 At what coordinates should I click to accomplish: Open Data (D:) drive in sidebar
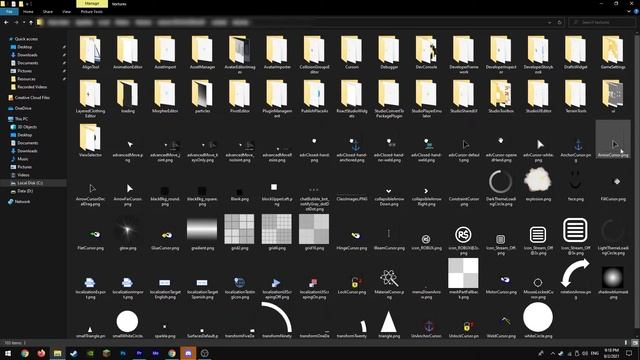pos(25,191)
